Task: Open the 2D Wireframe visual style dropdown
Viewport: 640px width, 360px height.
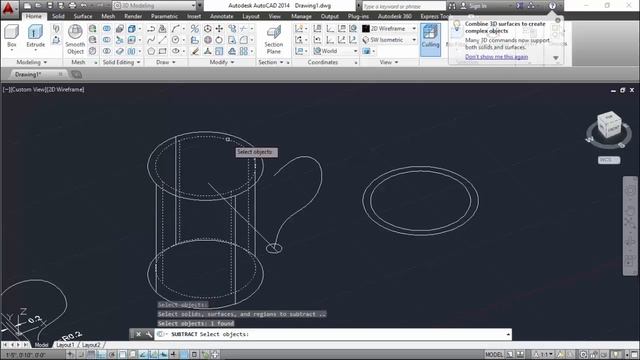Action: pos(389,29)
